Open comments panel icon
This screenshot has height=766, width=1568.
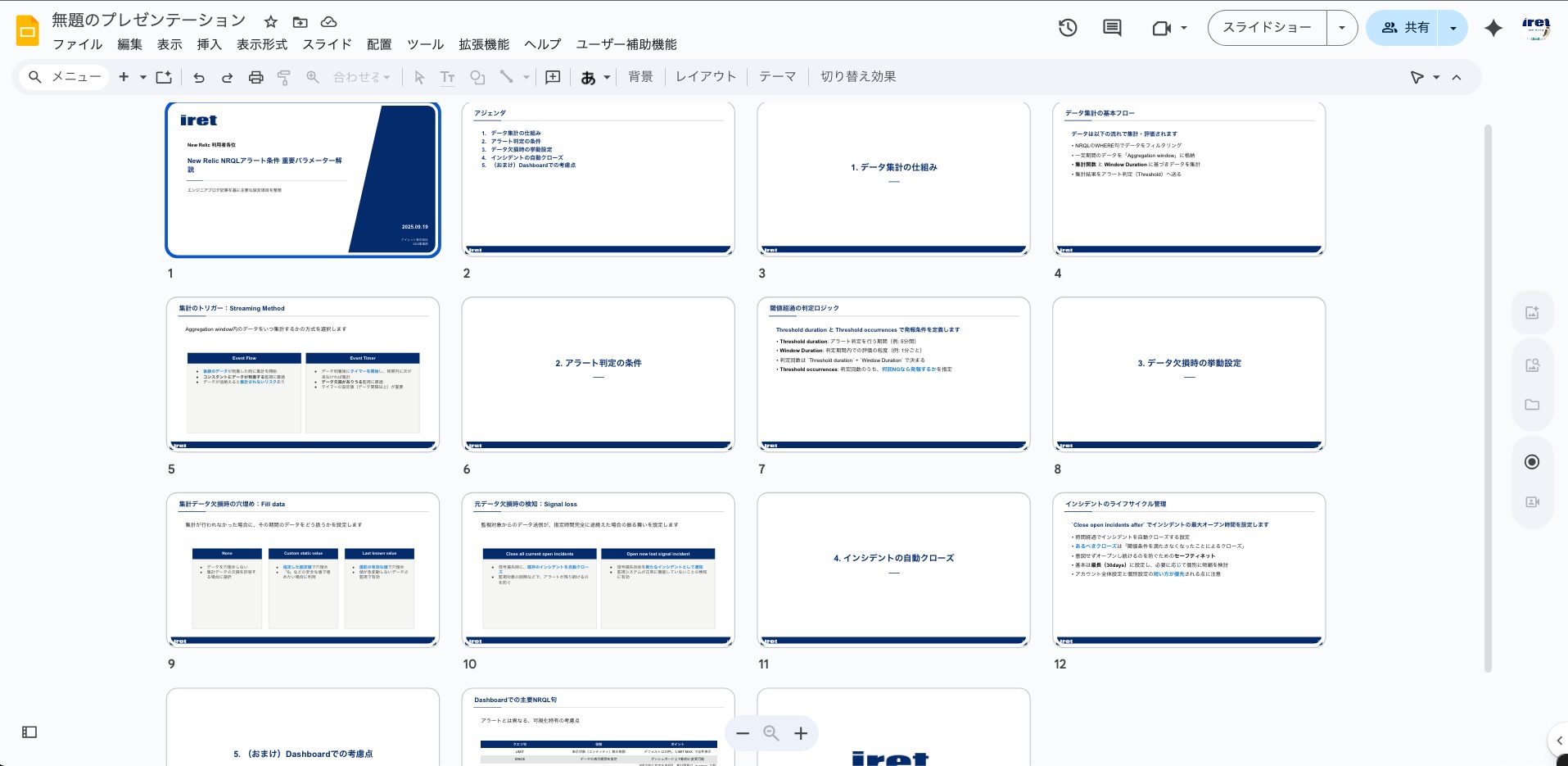(1112, 28)
